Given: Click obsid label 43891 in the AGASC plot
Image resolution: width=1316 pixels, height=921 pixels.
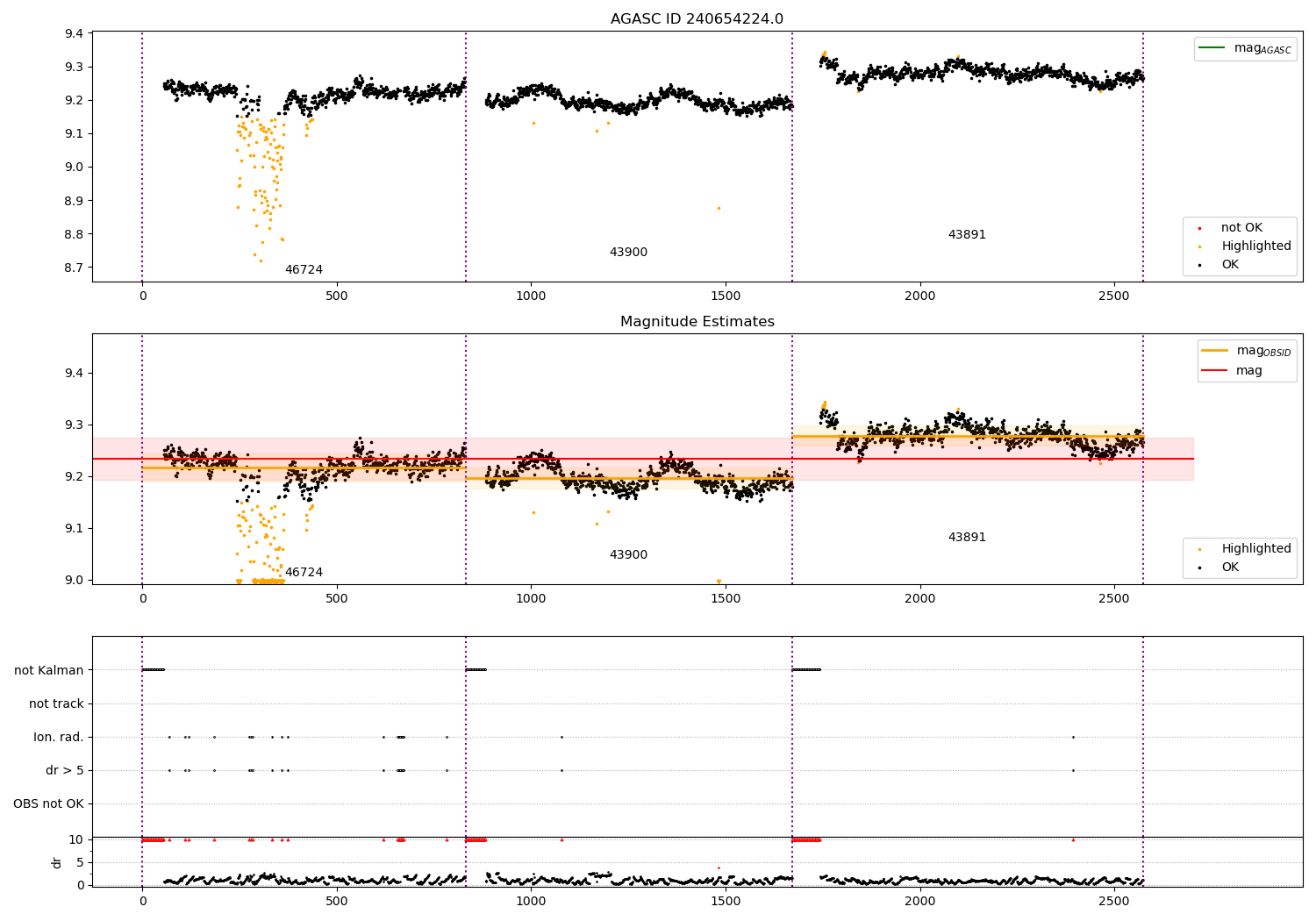Looking at the screenshot, I should pos(967,235).
